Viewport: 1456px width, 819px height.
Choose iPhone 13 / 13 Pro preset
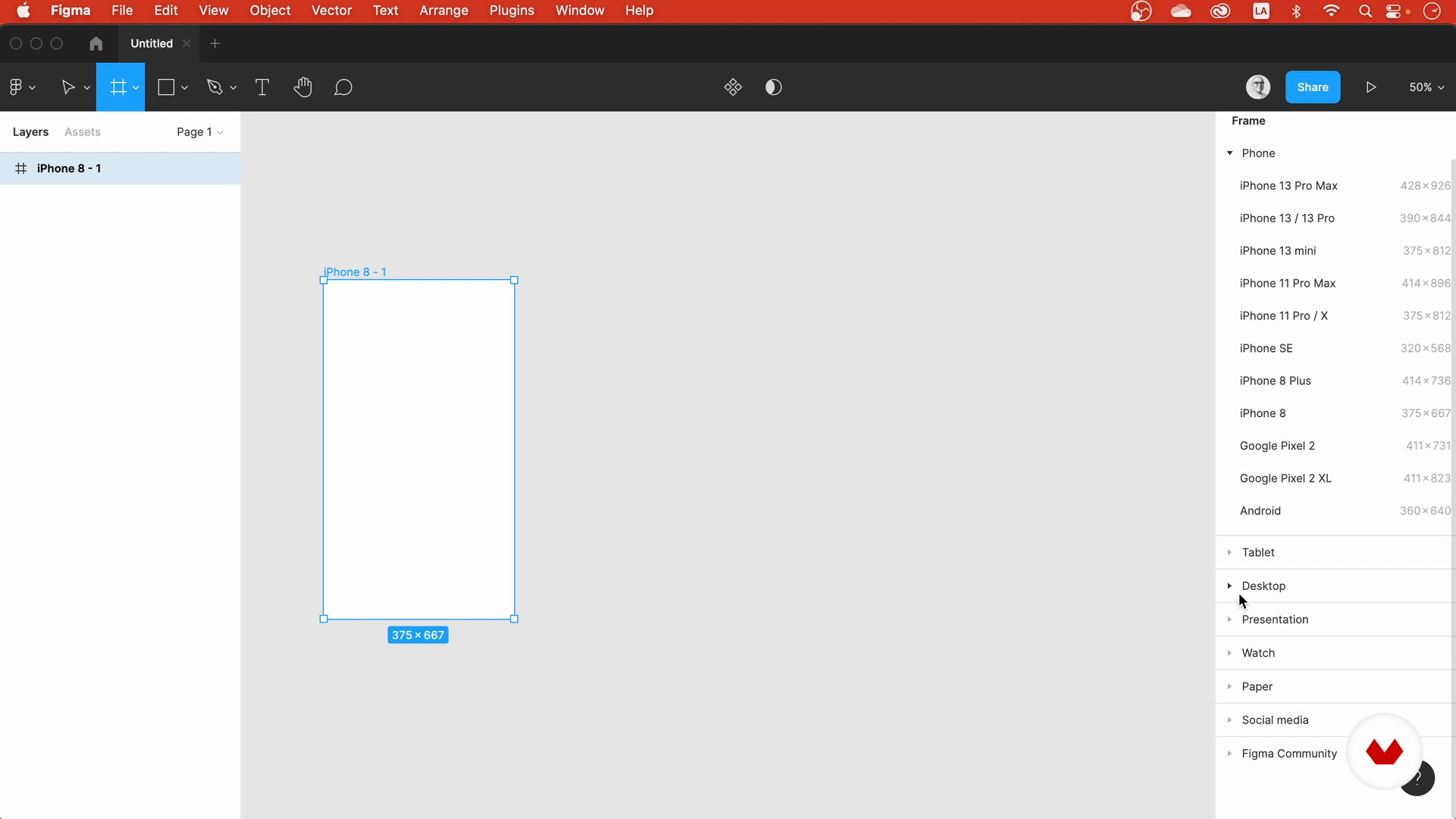click(x=1335, y=218)
